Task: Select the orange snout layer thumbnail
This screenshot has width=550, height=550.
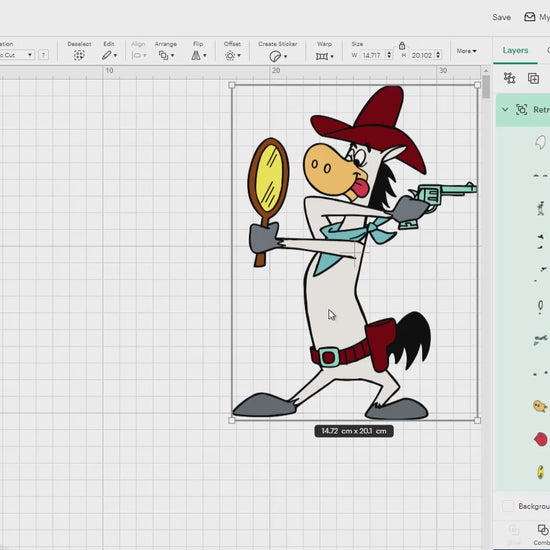Action: tap(540, 406)
